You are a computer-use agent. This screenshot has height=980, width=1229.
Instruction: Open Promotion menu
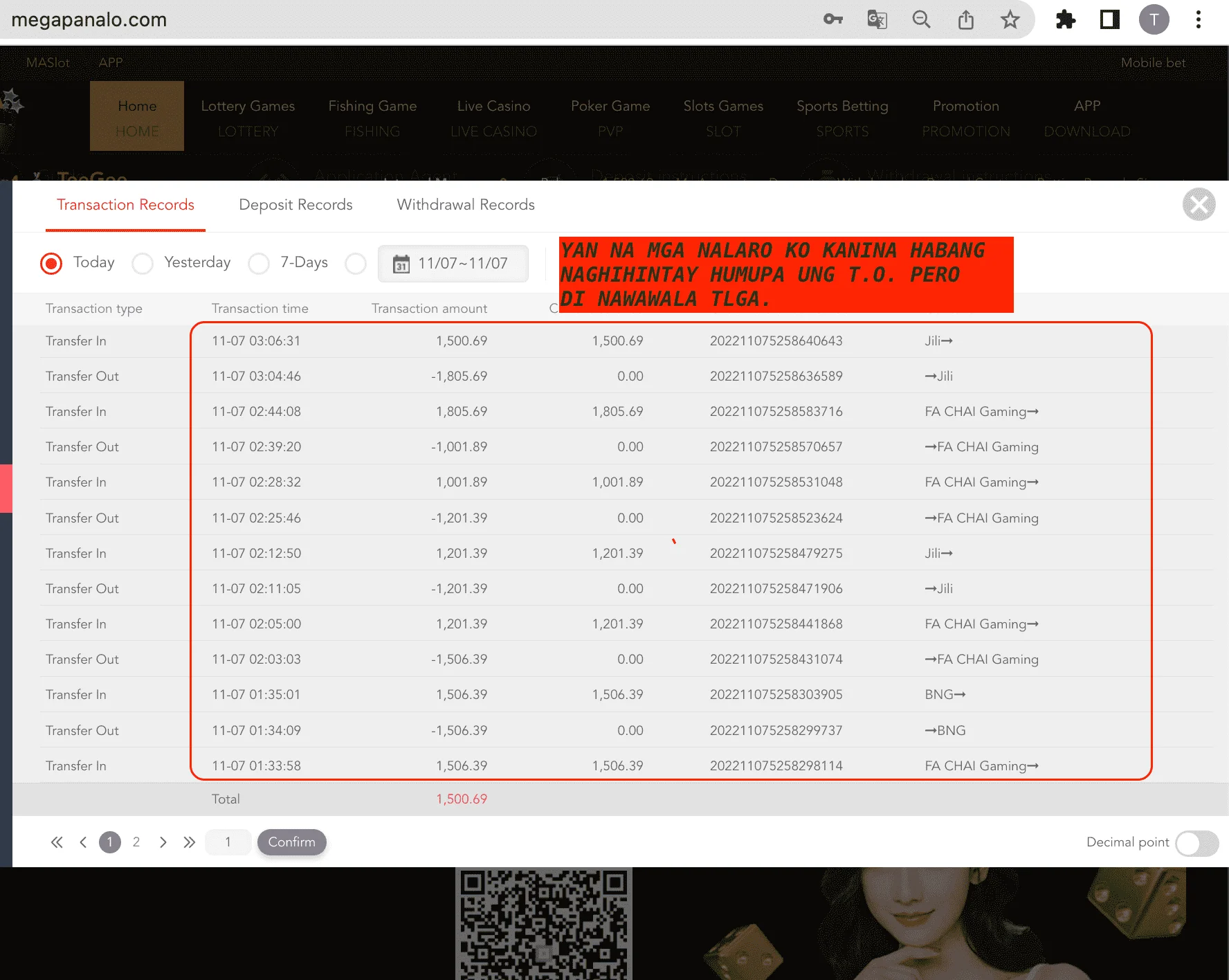(x=966, y=116)
